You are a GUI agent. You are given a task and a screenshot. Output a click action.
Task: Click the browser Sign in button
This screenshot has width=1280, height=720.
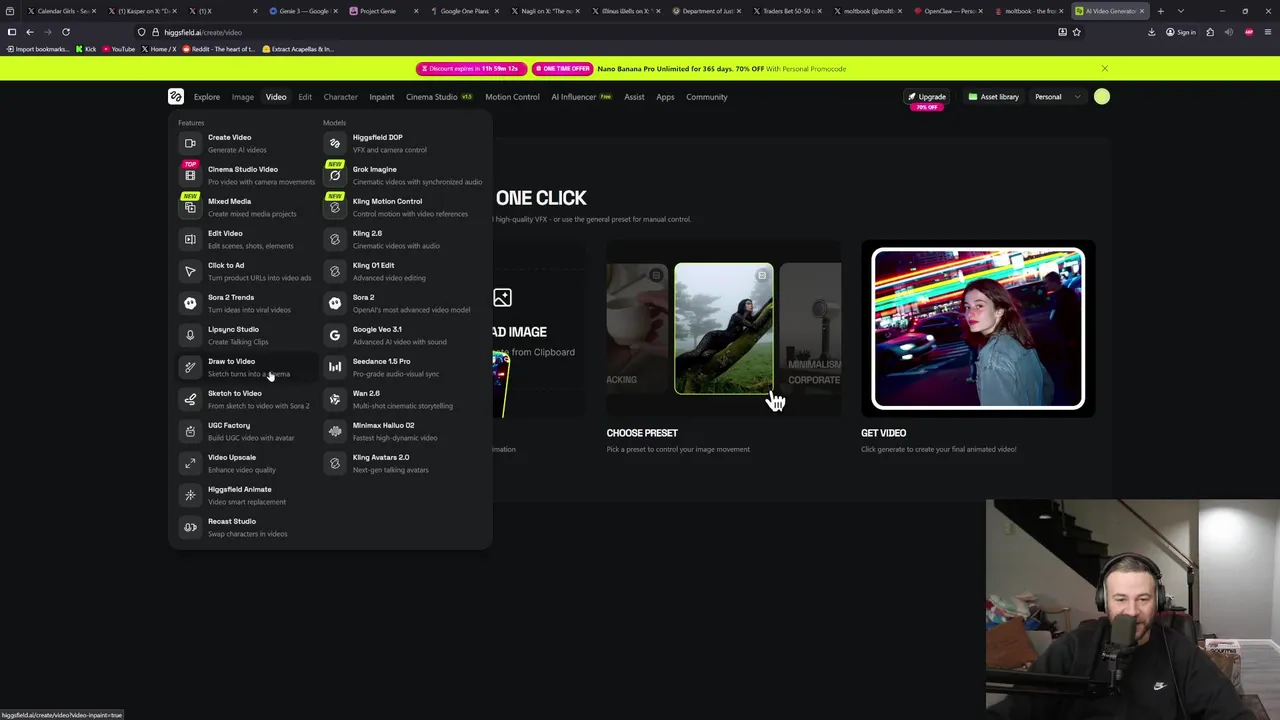point(1181,32)
